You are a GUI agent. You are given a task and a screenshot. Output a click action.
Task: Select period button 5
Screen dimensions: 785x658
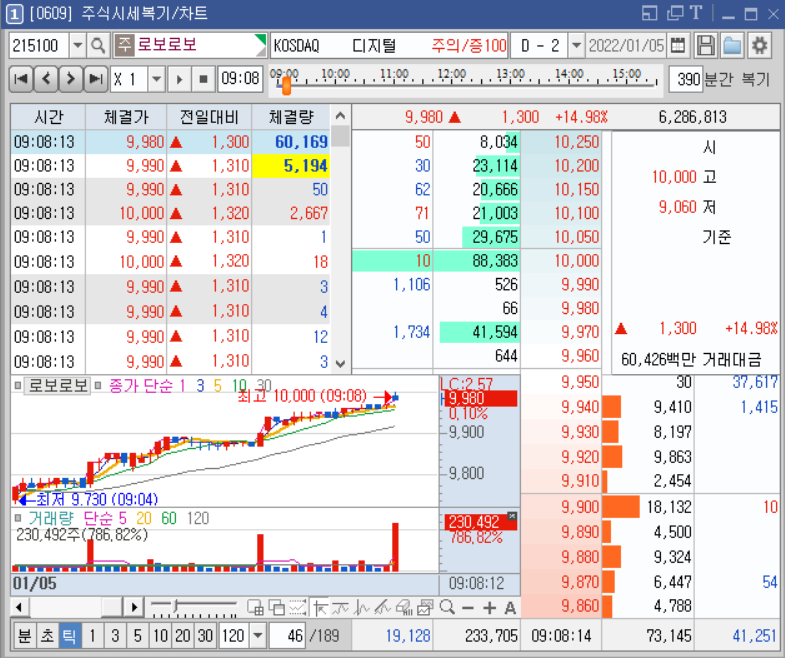click(x=137, y=636)
